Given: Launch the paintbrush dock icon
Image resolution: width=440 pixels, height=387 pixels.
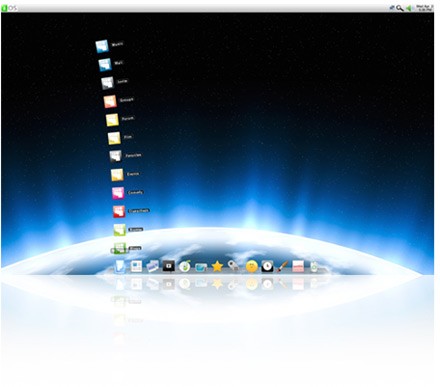Looking at the screenshot, I should tap(283, 266).
